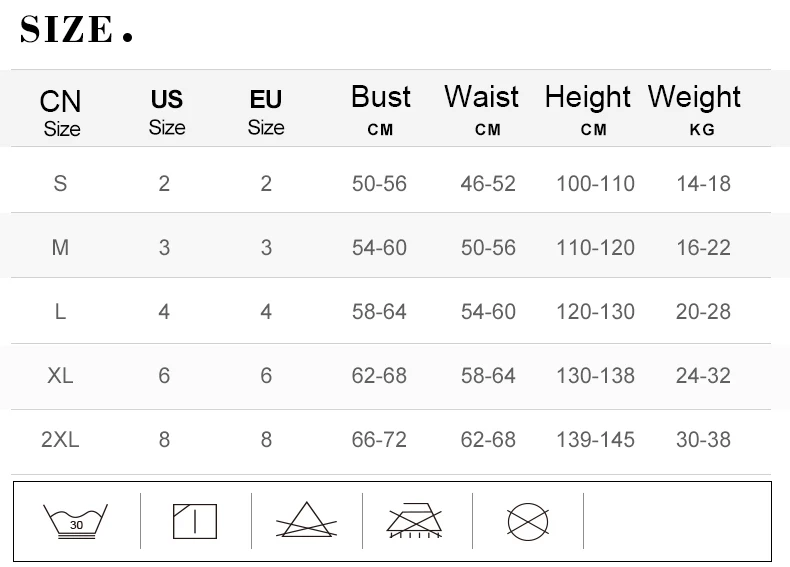Select the 2XL size row label

pyautogui.click(x=60, y=439)
